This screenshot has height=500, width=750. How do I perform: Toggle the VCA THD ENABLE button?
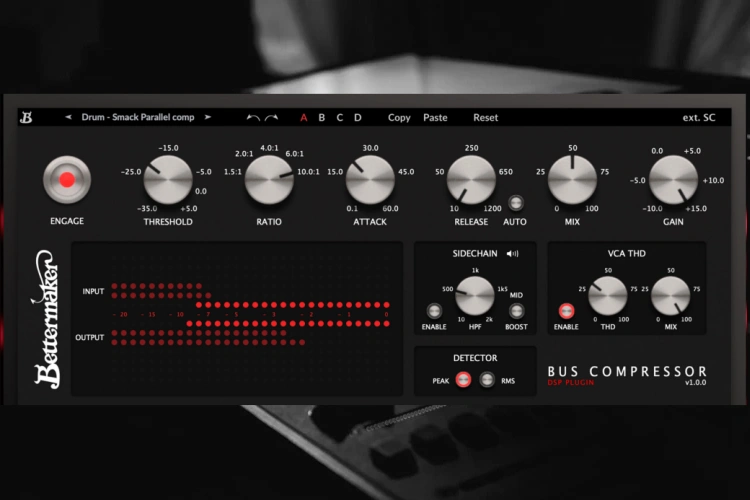(x=566, y=311)
